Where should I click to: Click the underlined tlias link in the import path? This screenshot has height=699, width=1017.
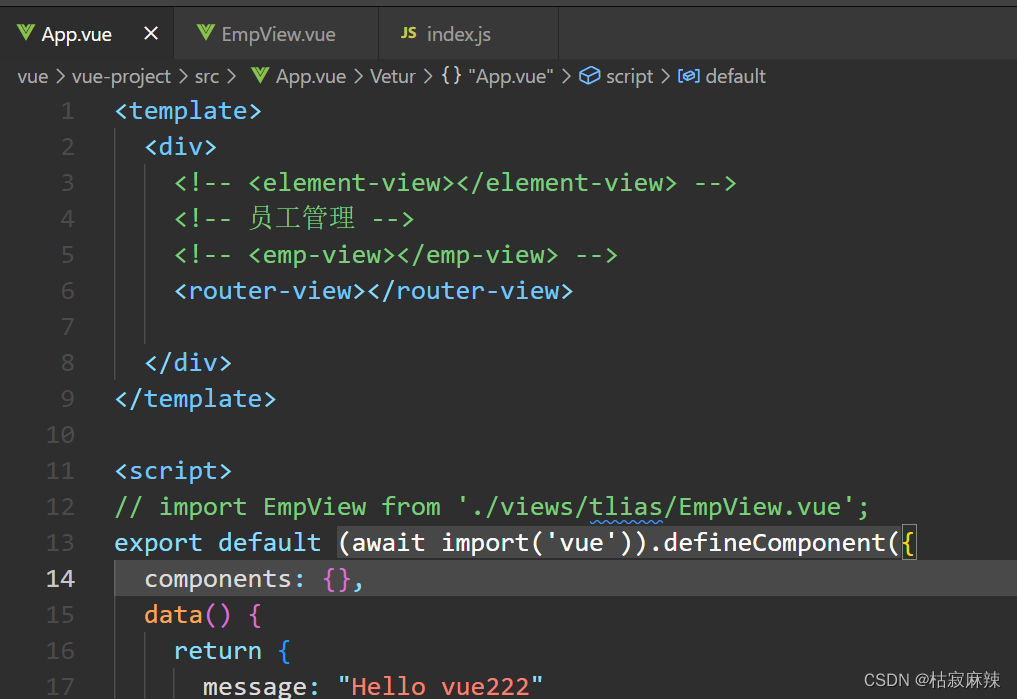625,506
